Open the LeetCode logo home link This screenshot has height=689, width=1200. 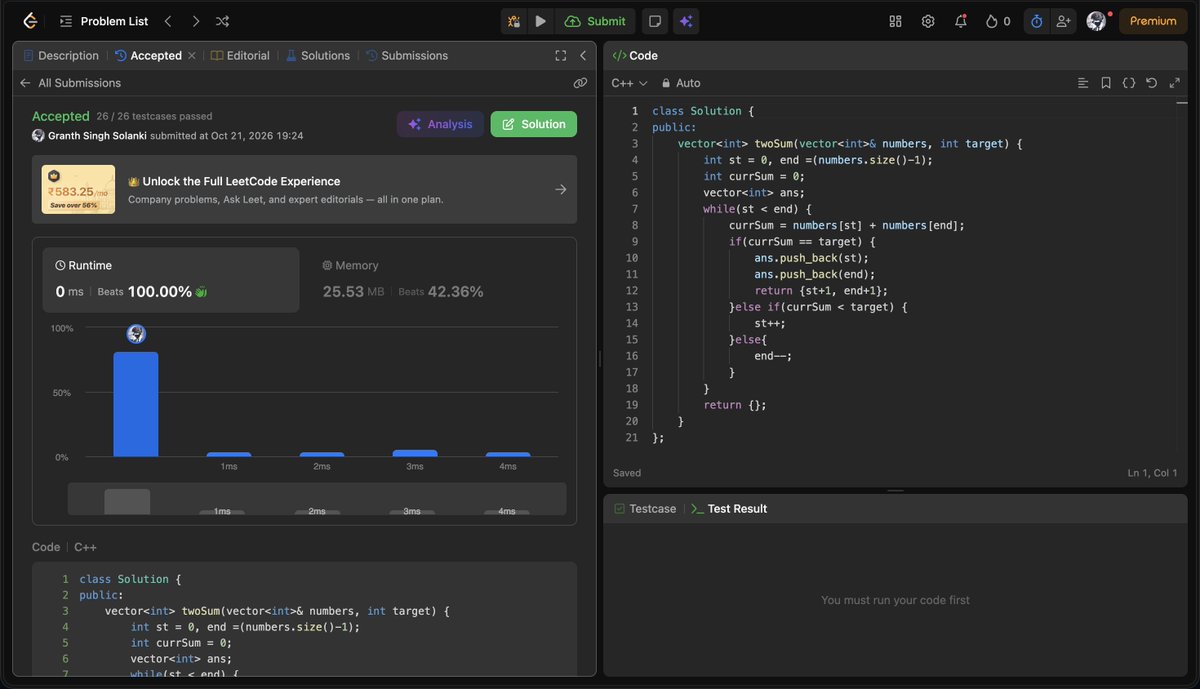tap(30, 21)
